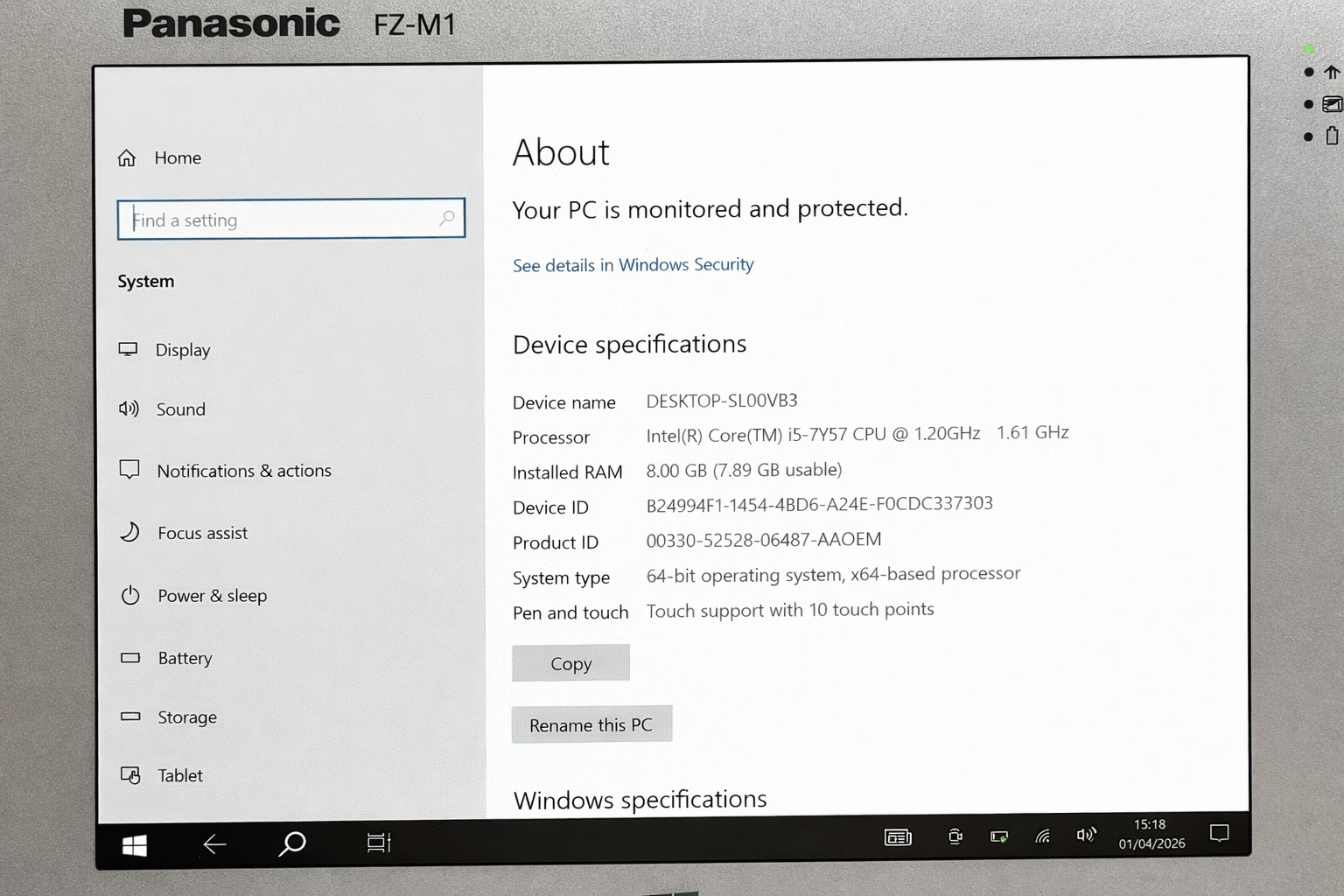Viewport: 1344px width, 896px height.
Task: Click the Copy button under device specifications
Action: coord(570,663)
